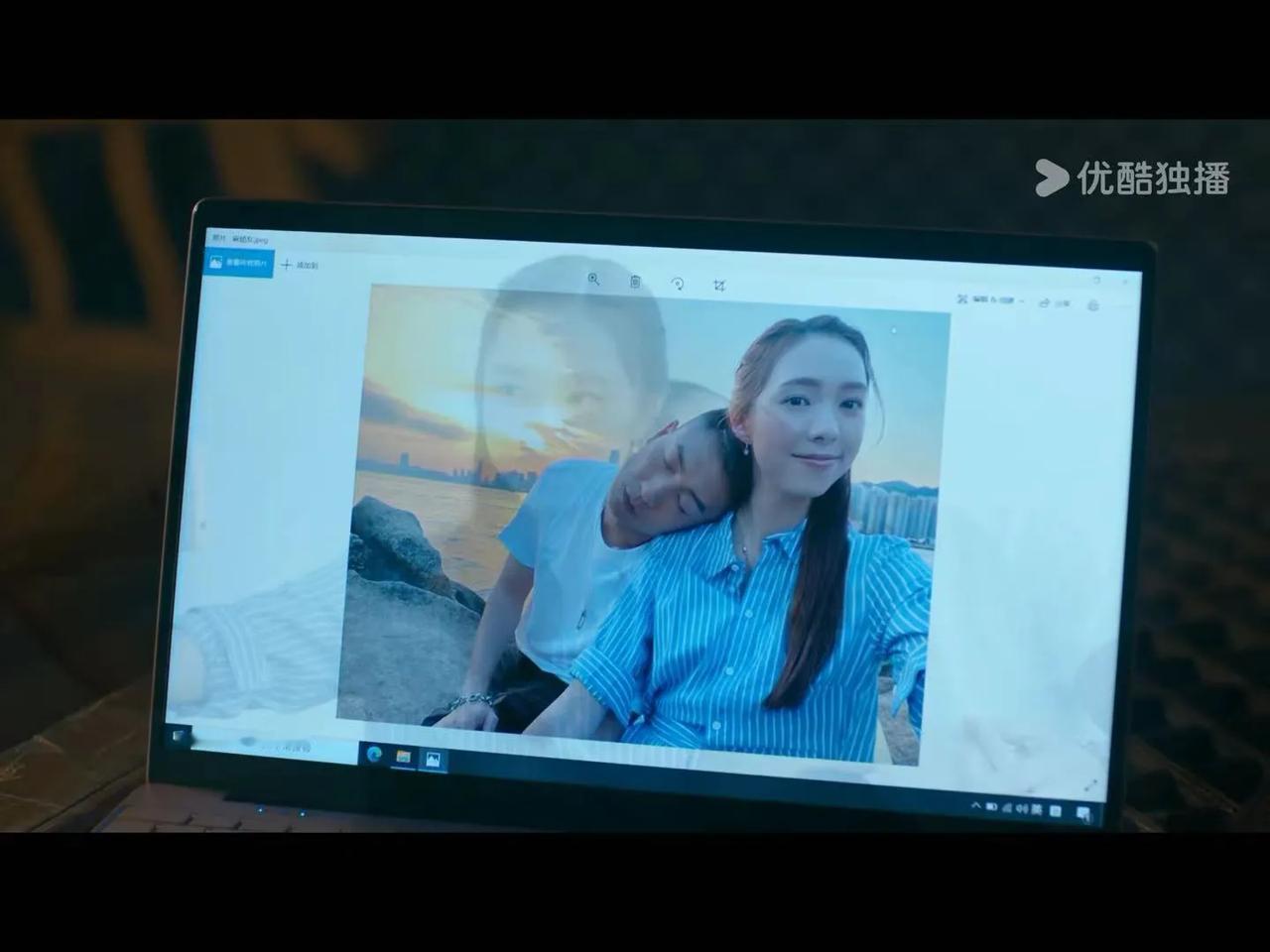
Task: Delete the photo with the trash icon
Action: (x=635, y=282)
